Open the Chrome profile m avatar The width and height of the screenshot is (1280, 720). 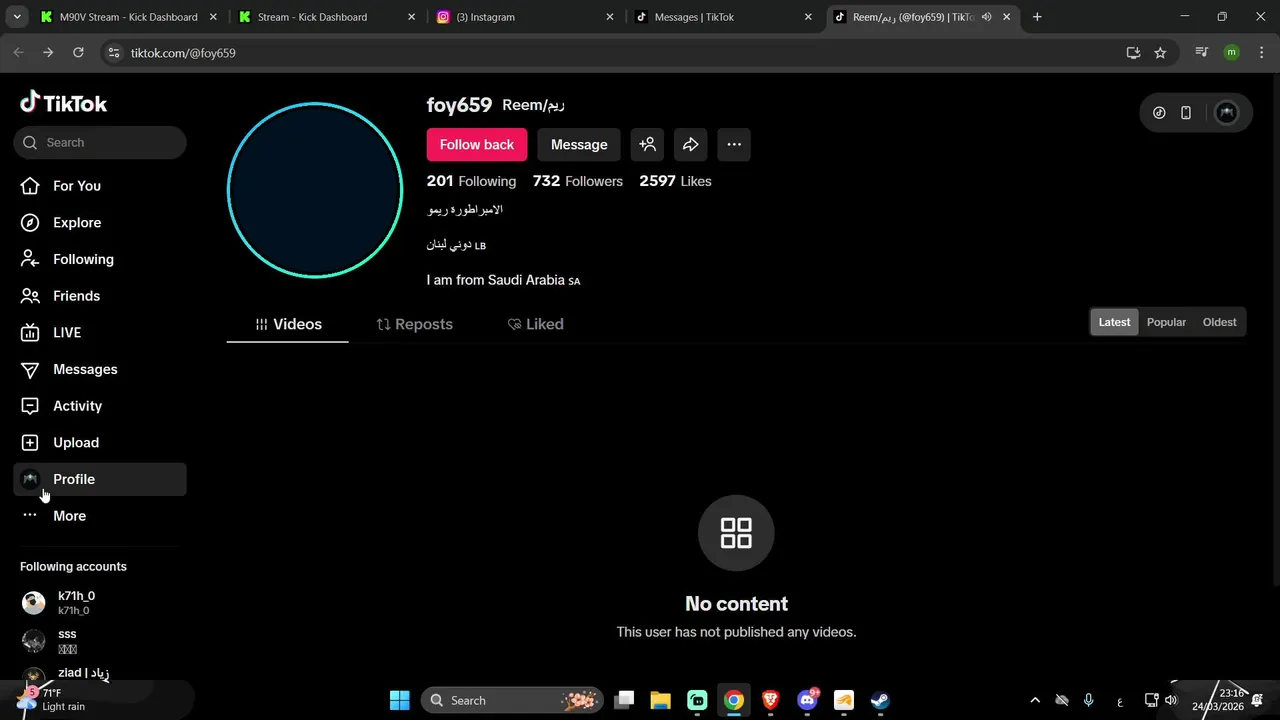click(x=1231, y=53)
